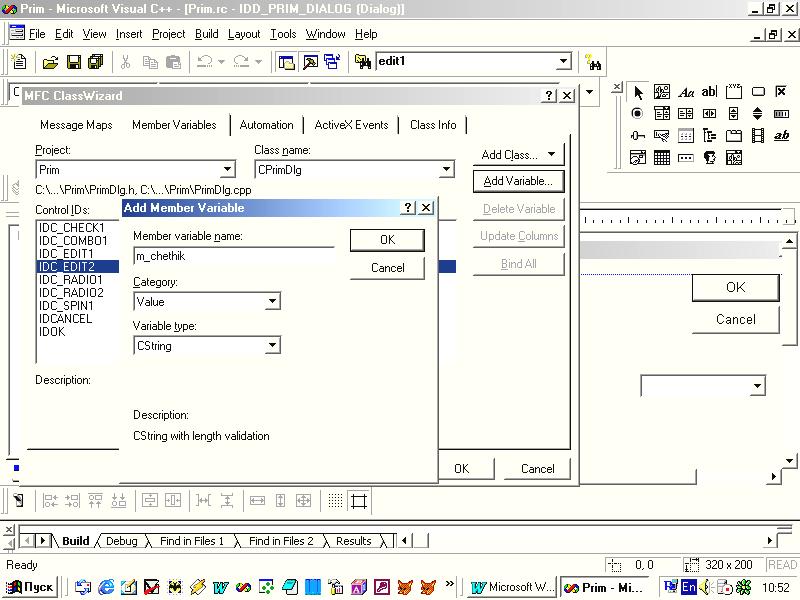
Task: Select IDC_COMBO1 in Control IDs list
Action: pos(73,241)
